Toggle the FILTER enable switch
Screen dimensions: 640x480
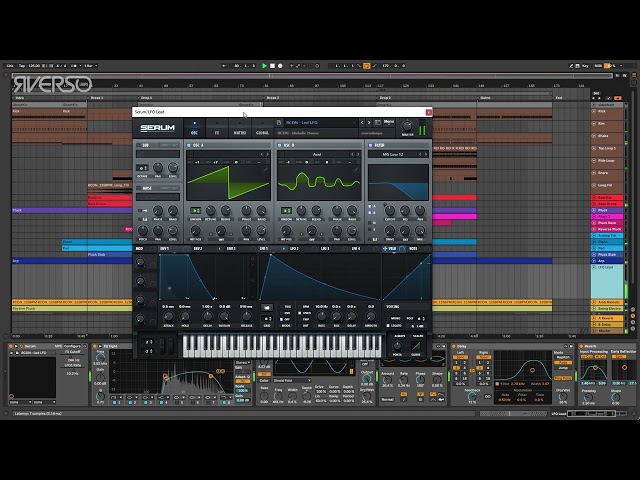click(x=370, y=145)
